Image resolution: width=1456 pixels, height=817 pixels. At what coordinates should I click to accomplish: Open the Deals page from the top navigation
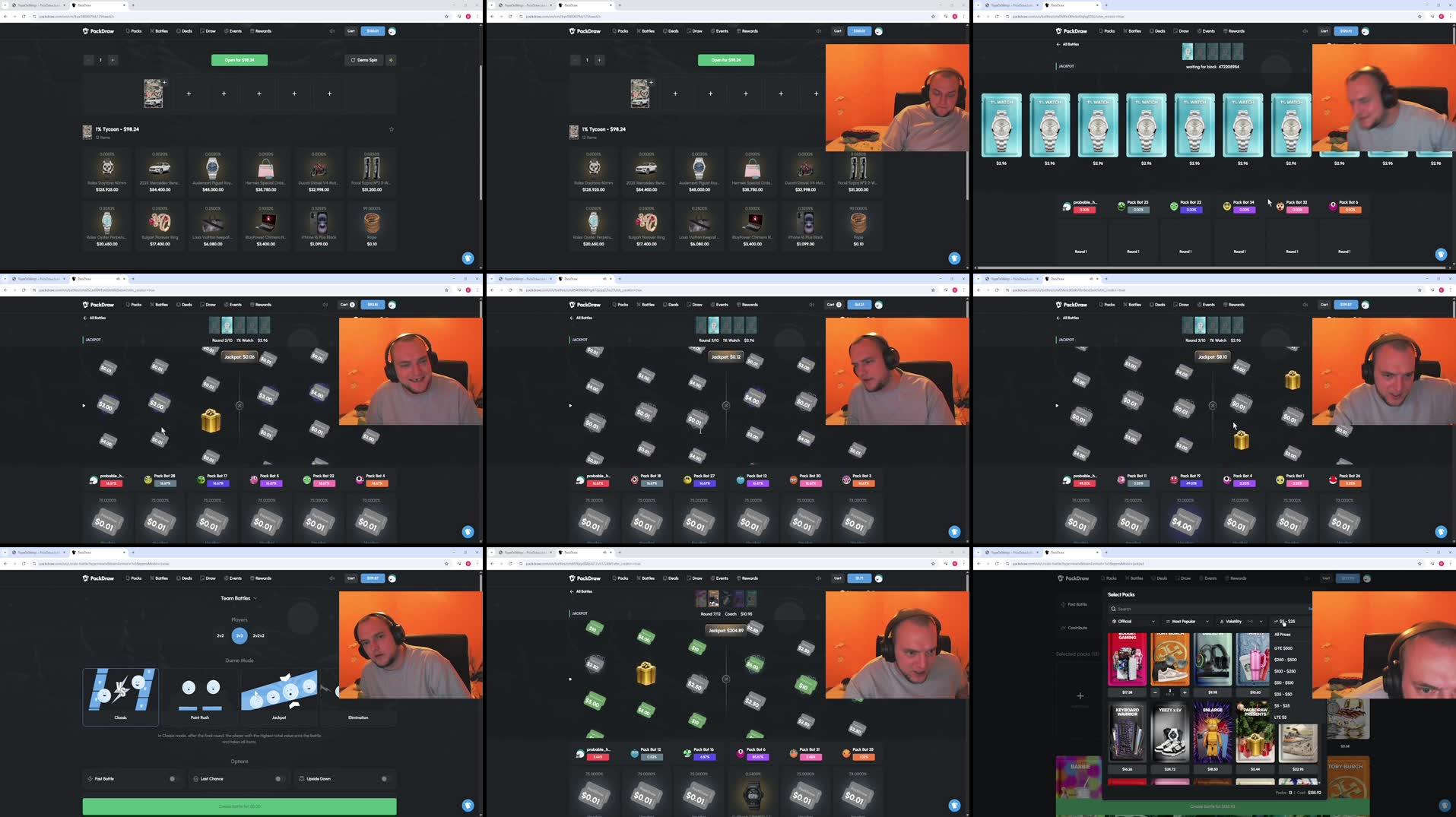click(185, 31)
